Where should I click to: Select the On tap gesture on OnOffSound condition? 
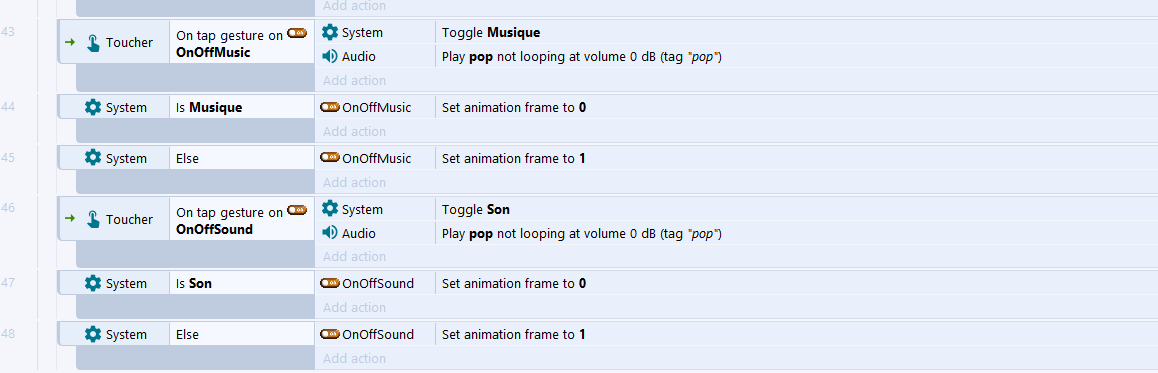(x=241, y=220)
